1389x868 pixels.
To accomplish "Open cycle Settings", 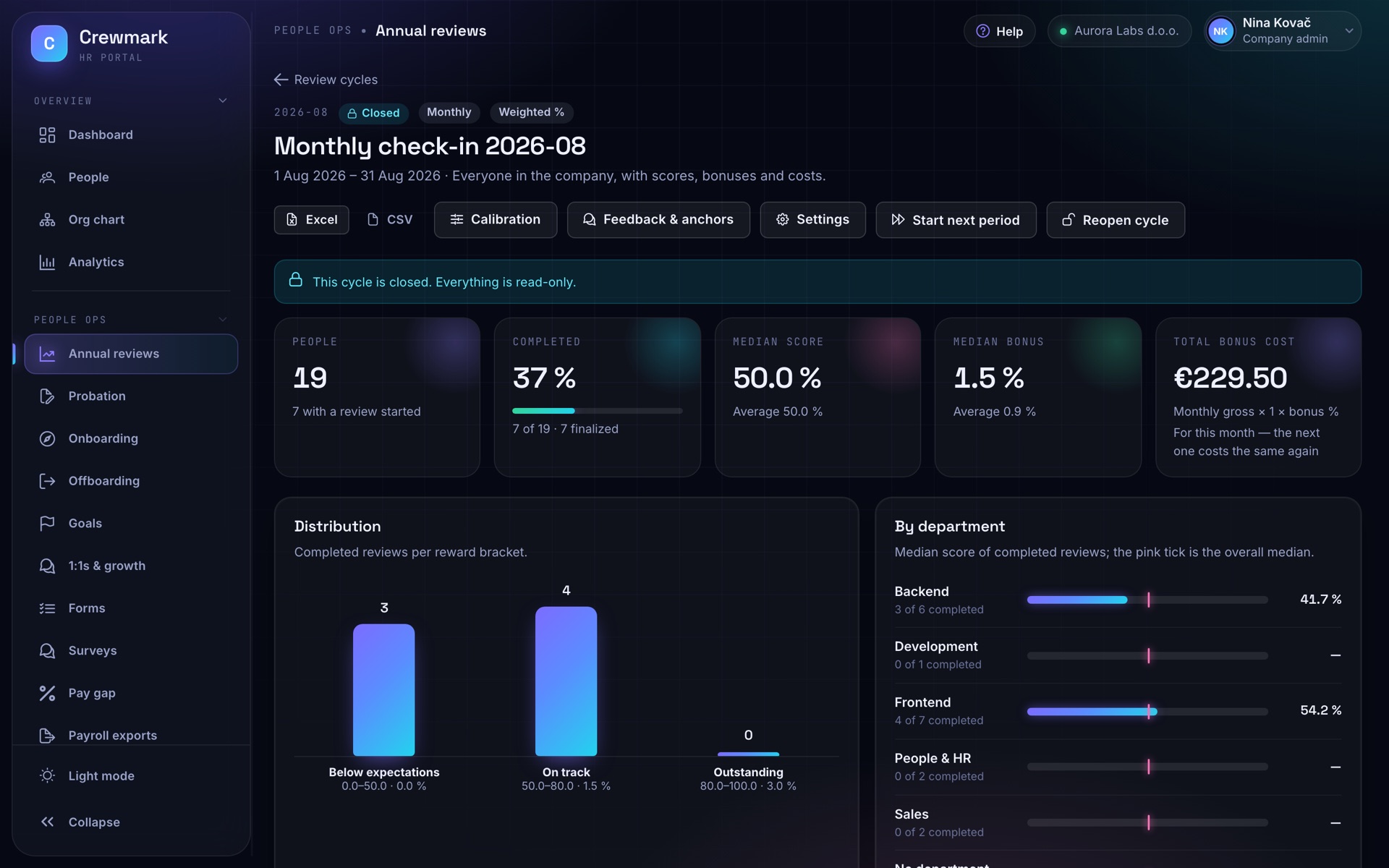I will 812,220.
